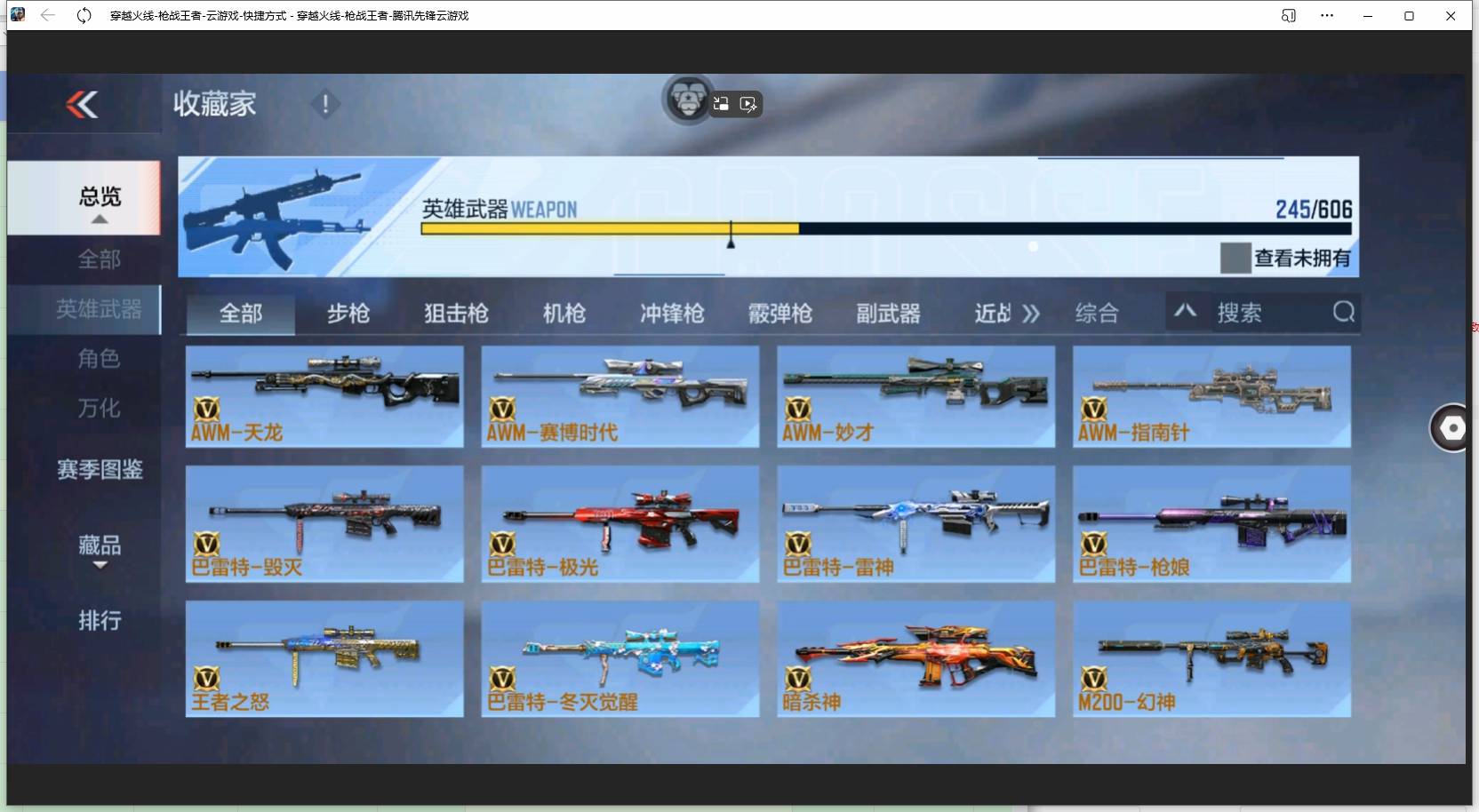Viewport: 1479px width, 812px height.
Task: Switch to the 霰弹枪 tab
Action: click(780, 314)
